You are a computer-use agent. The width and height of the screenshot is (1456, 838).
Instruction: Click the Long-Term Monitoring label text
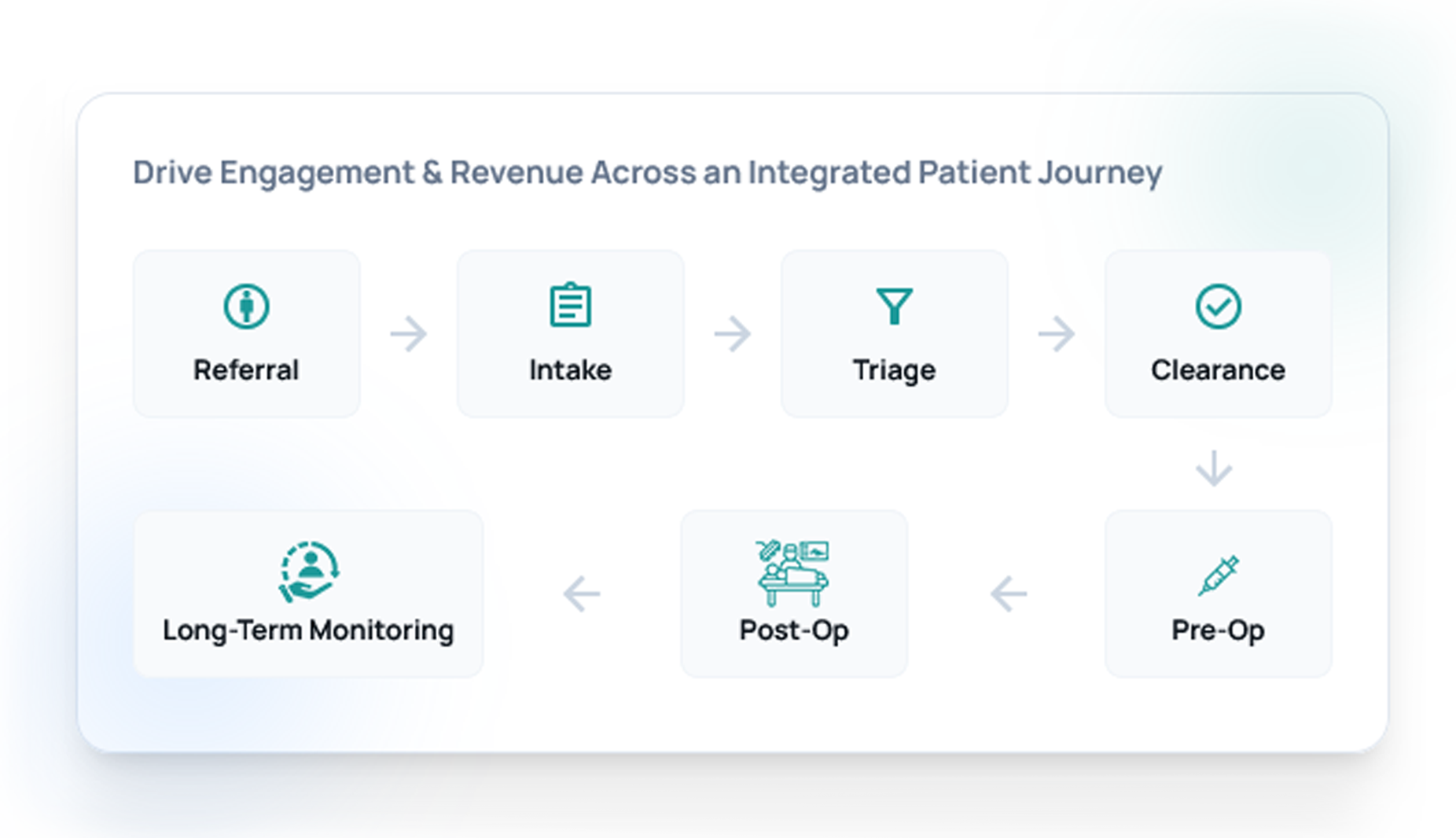pyautogui.click(x=308, y=630)
